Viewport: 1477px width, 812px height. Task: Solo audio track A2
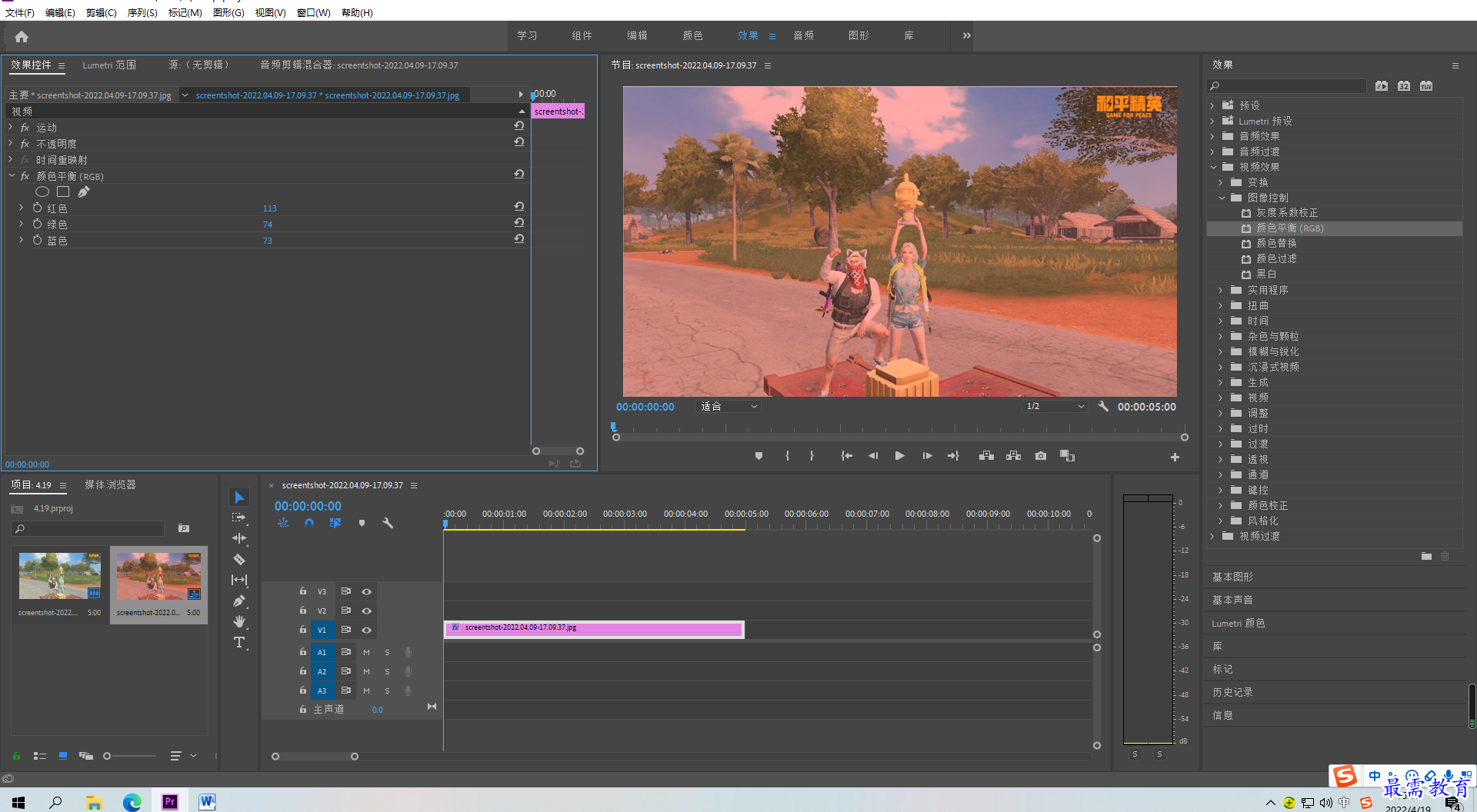point(387,672)
